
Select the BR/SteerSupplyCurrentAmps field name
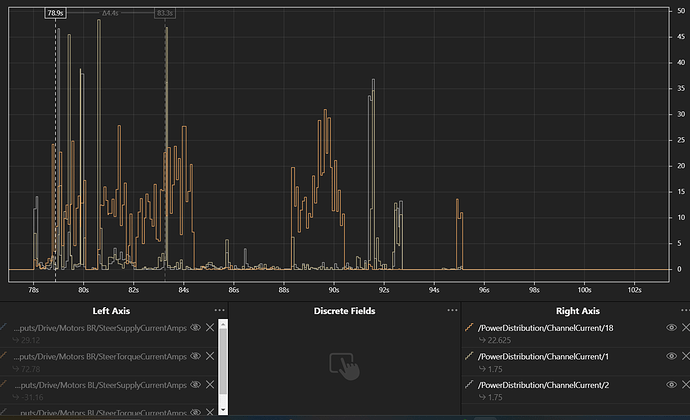[x=100, y=328]
